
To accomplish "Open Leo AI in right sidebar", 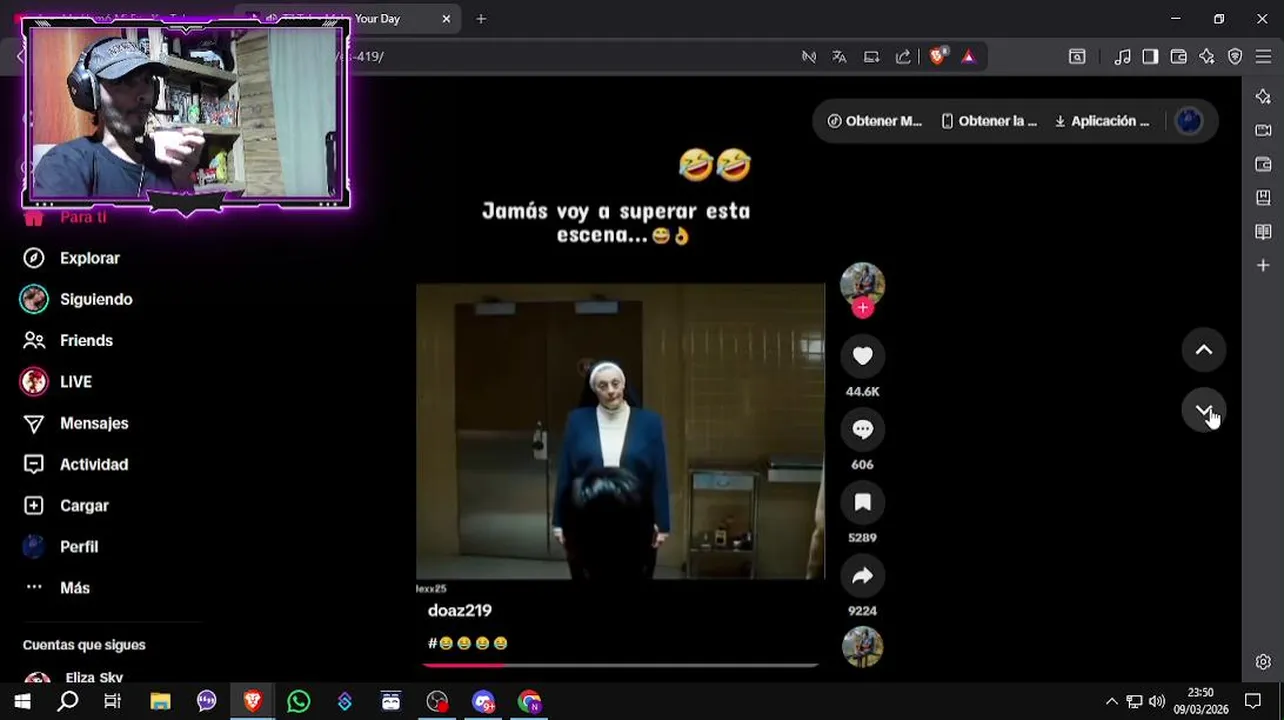I will [x=1263, y=96].
